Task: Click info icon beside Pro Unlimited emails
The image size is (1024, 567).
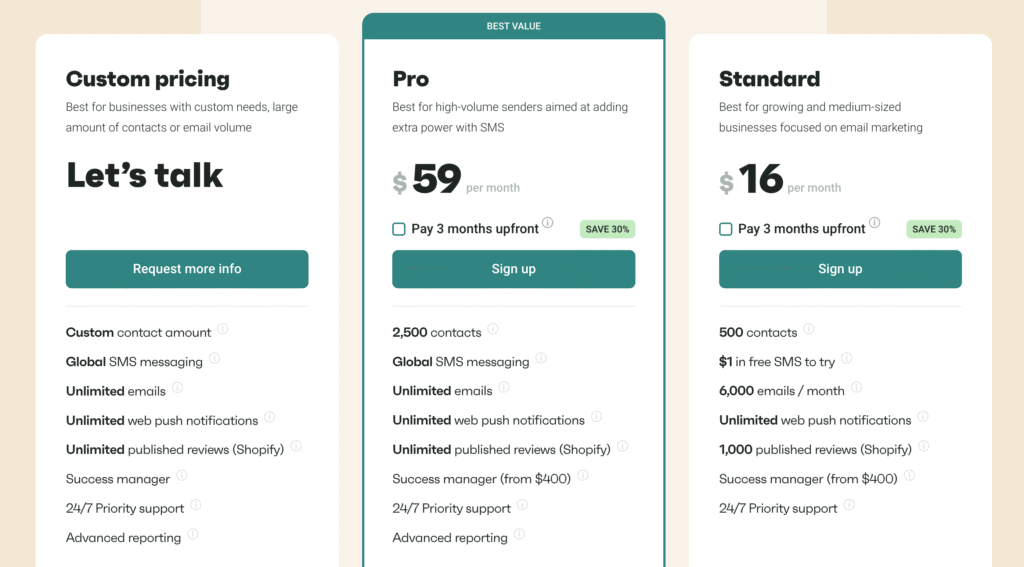Action: 504,387
